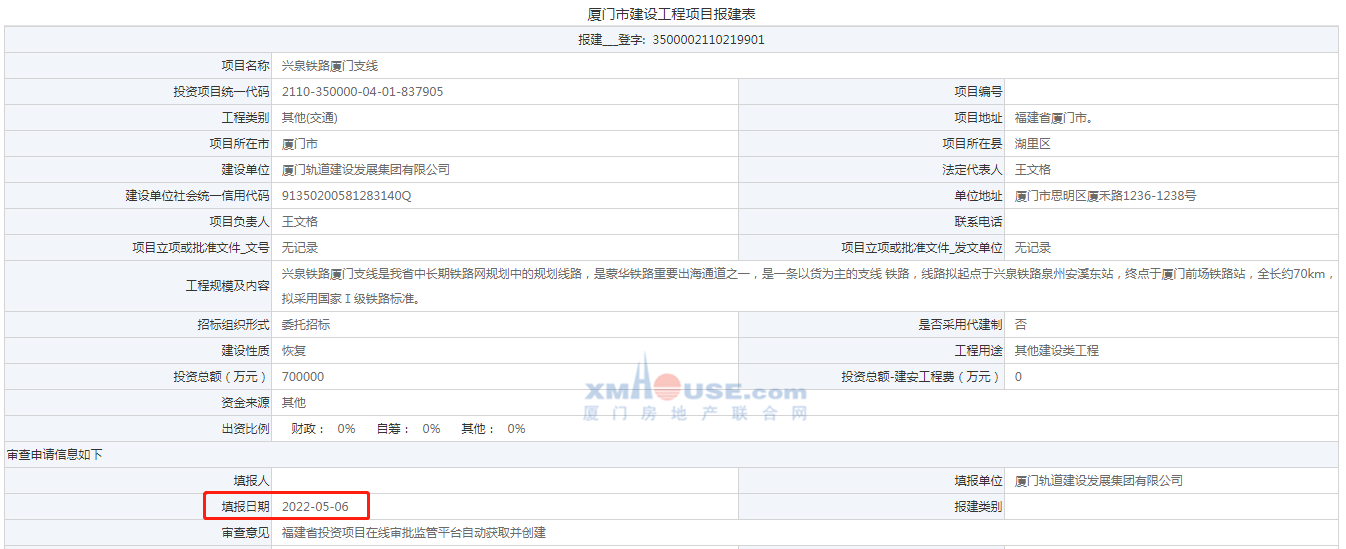Click the XMHOUSE.com watermark logo
Viewport: 1346px width, 549px height.
[695, 391]
